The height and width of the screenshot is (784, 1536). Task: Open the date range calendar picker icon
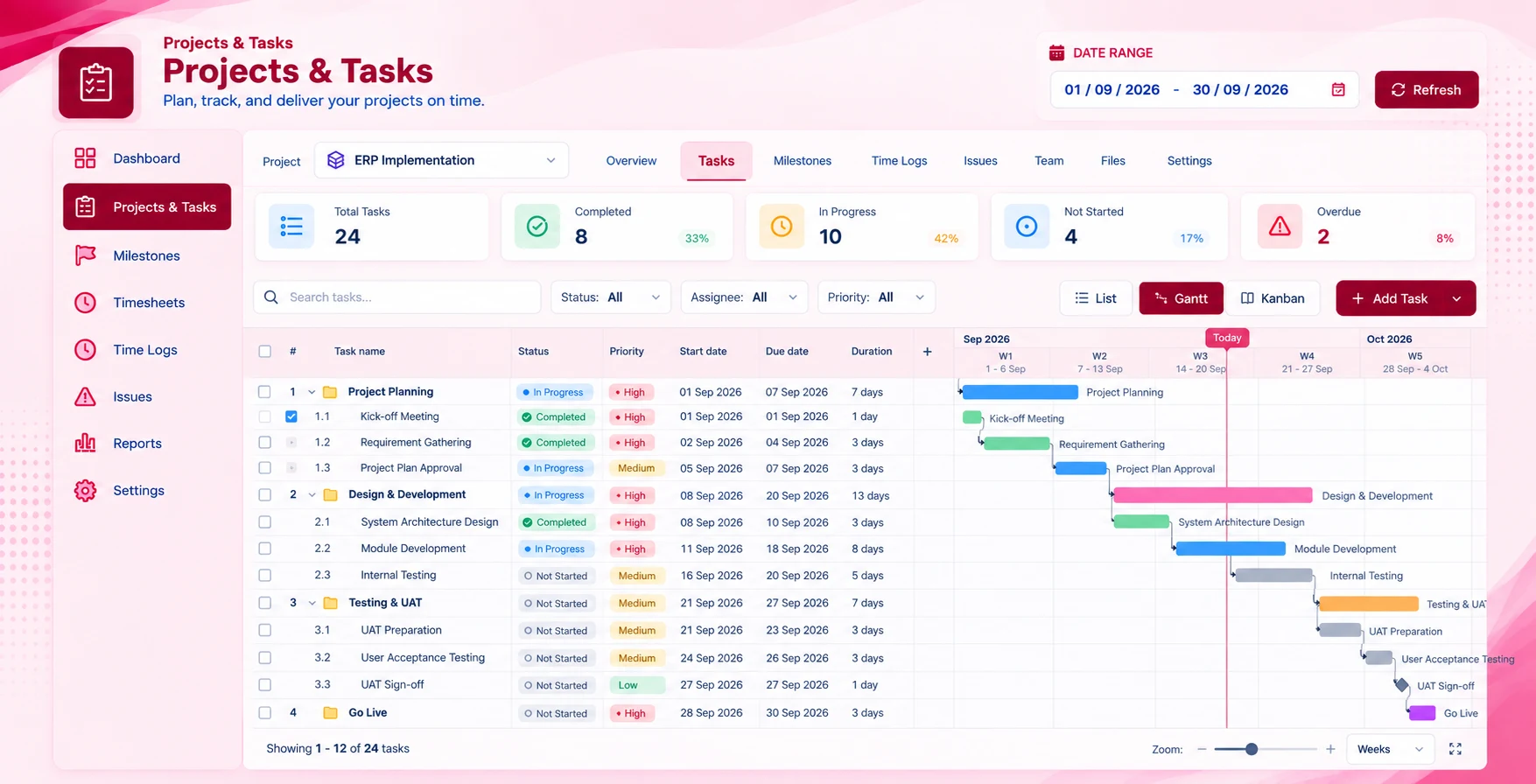1338,89
